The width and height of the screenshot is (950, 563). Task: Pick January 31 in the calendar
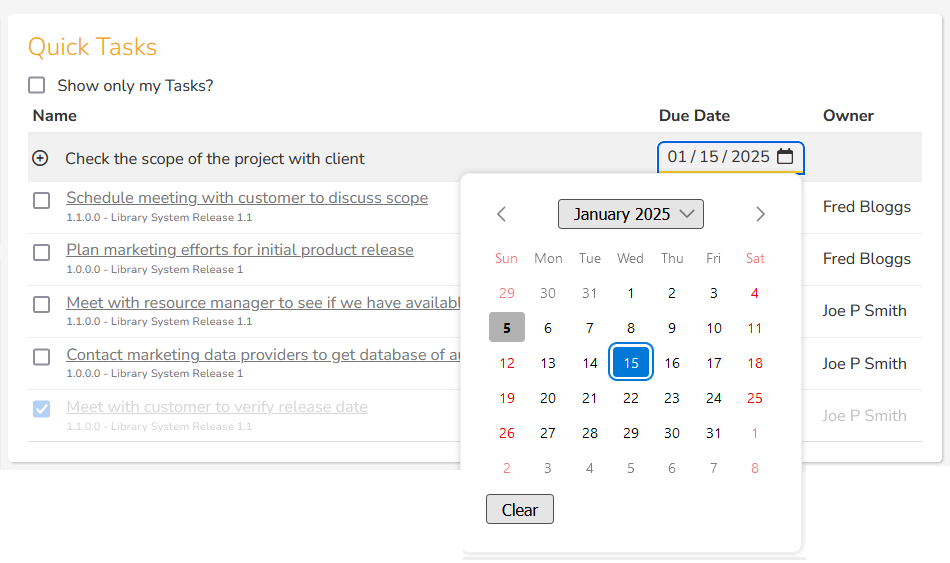click(x=714, y=433)
